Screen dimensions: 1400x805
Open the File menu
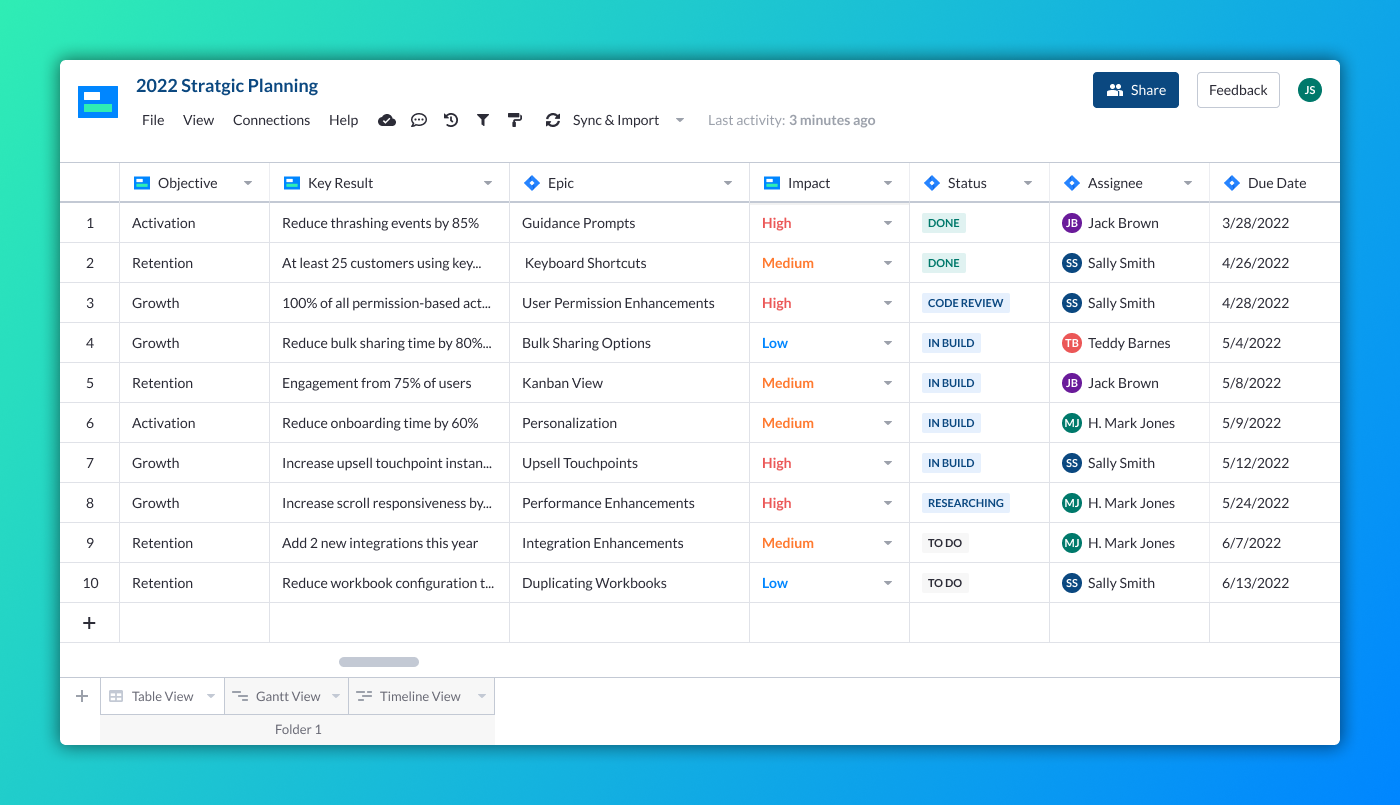[153, 120]
